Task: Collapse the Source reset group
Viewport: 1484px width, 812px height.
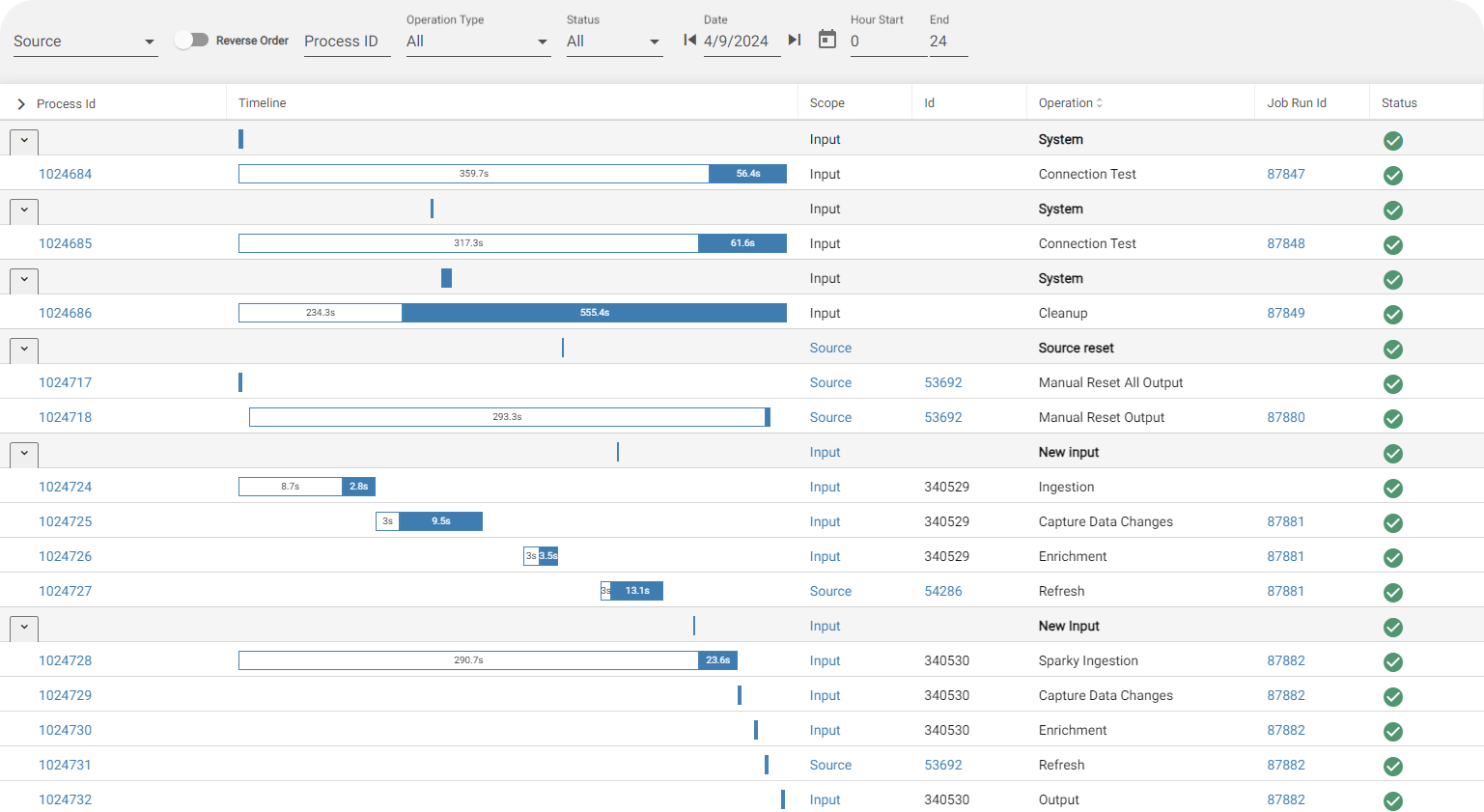Action: (24, 349)
